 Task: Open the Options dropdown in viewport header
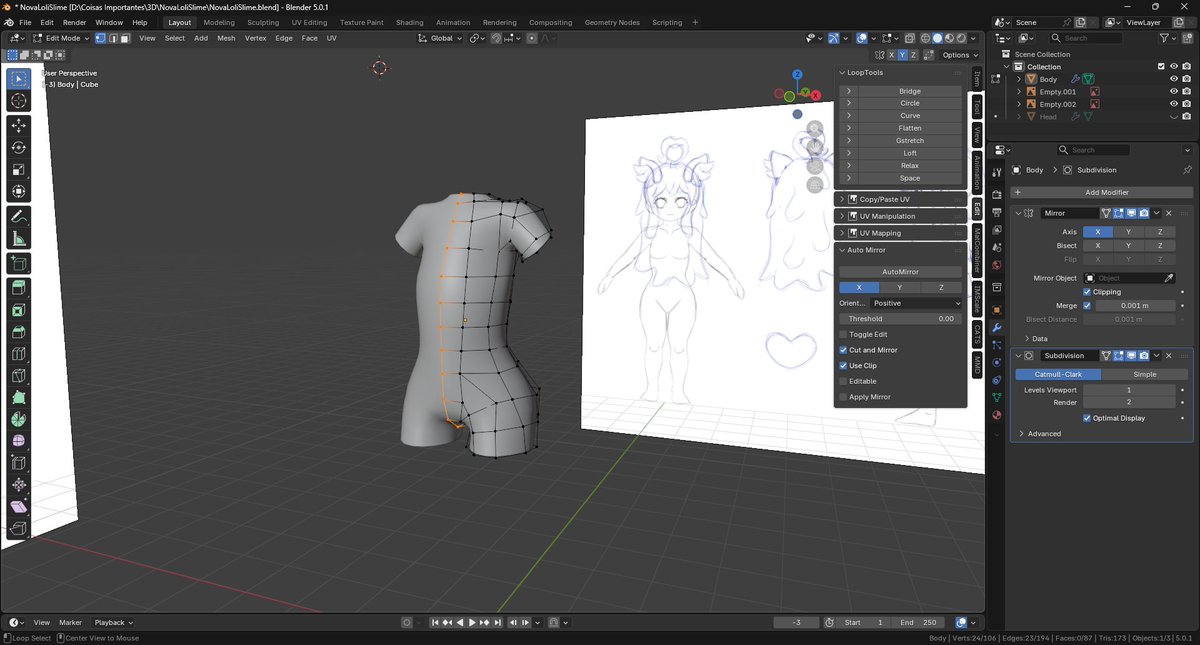(x=958, y=55)
